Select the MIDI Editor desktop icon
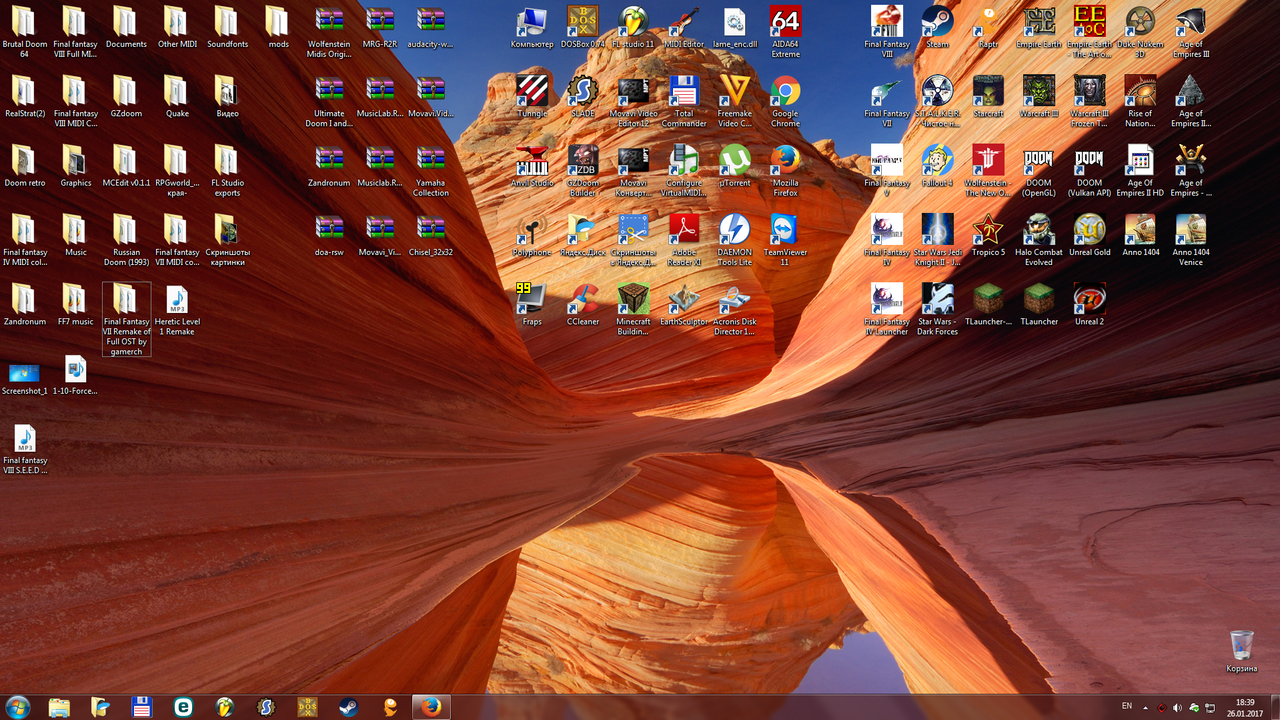The height and width of the screenshot is (720, 1280). [x=684, y=27]
